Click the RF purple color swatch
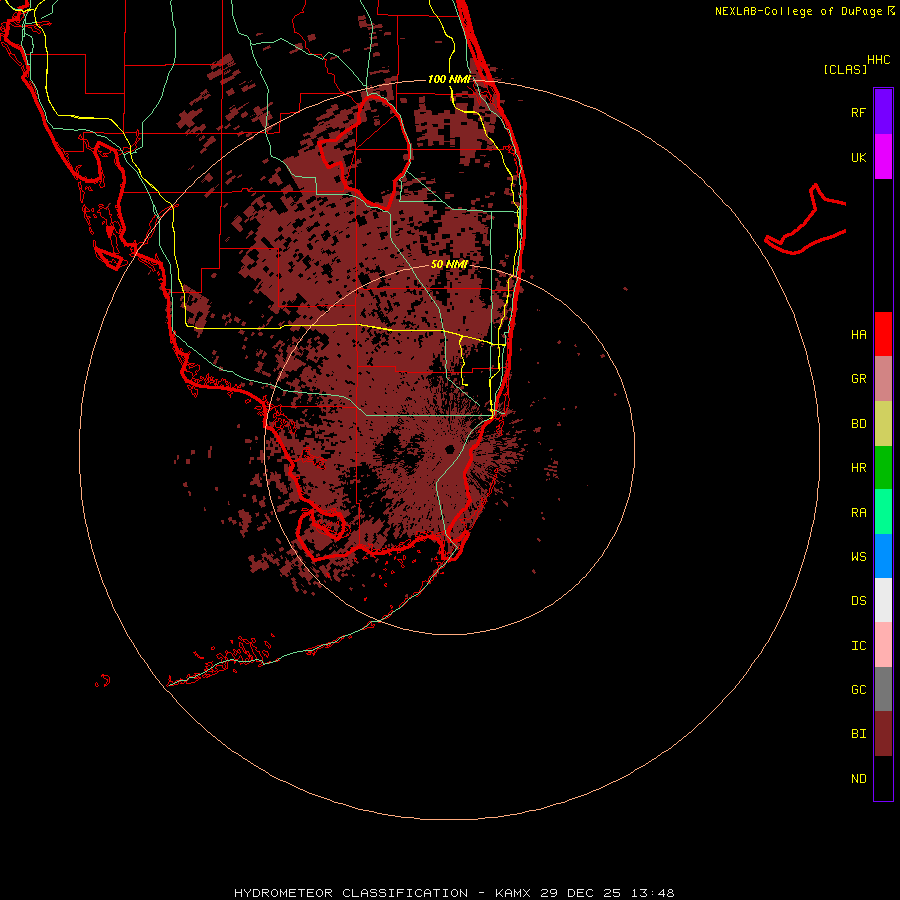Screen dimensions: 900x900 [x=883, y=112]
